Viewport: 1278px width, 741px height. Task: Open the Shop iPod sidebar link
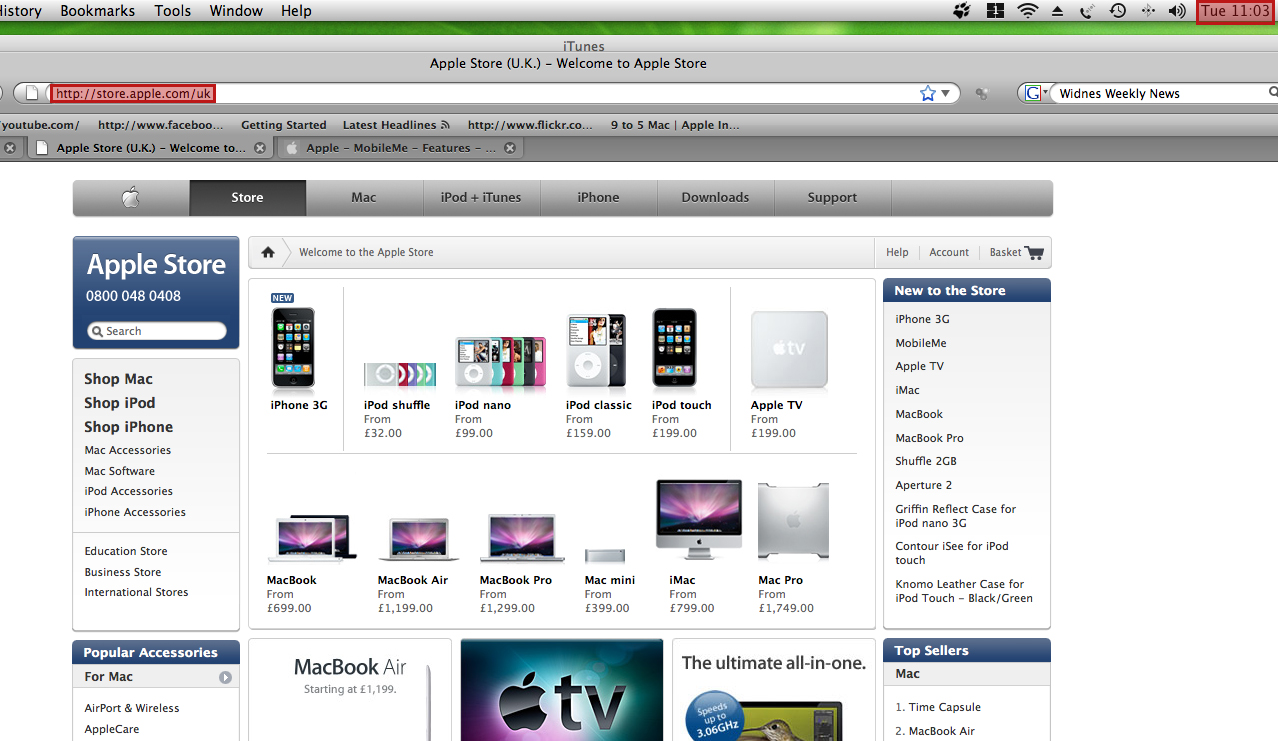[120, 403]
